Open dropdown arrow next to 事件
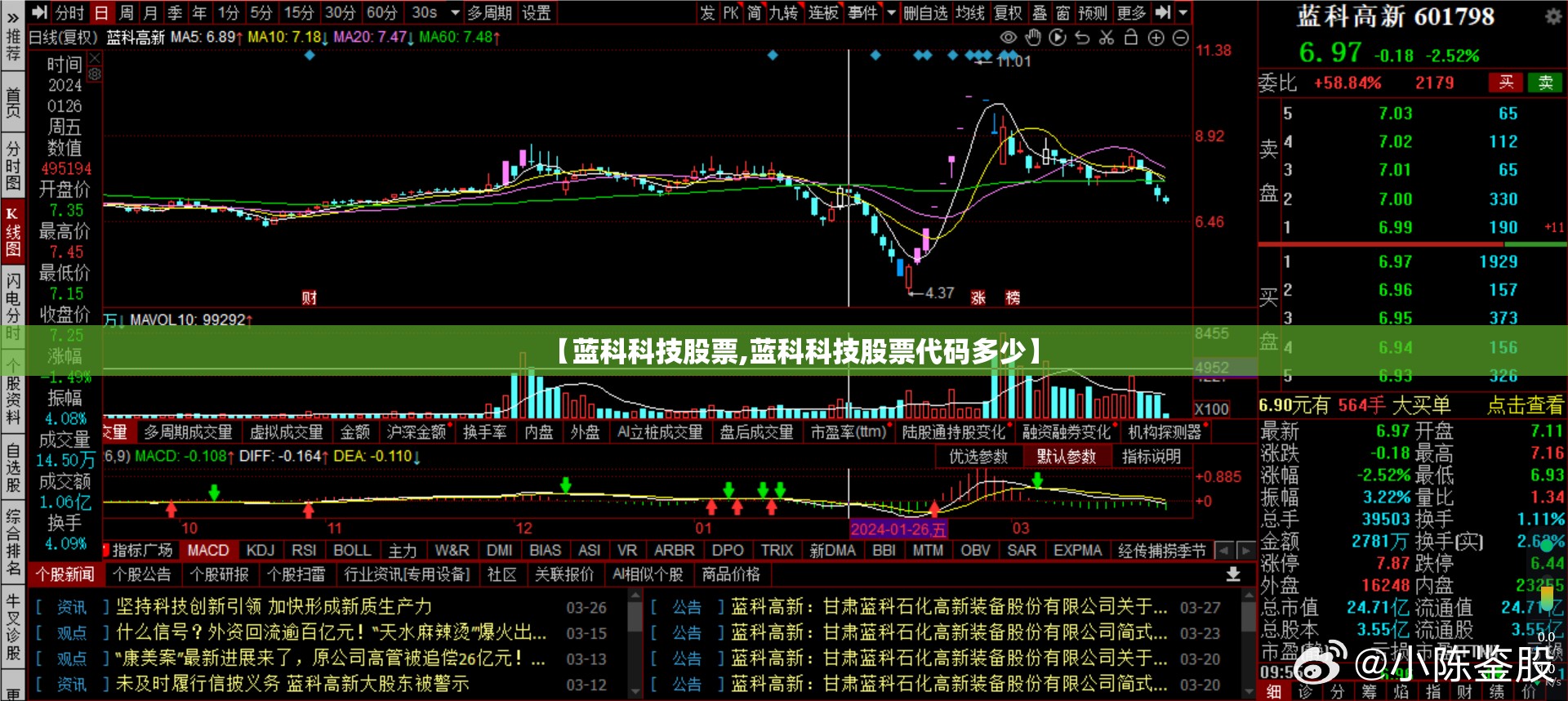The height and width of the screenshot is (701, 1568). point(891,12)
